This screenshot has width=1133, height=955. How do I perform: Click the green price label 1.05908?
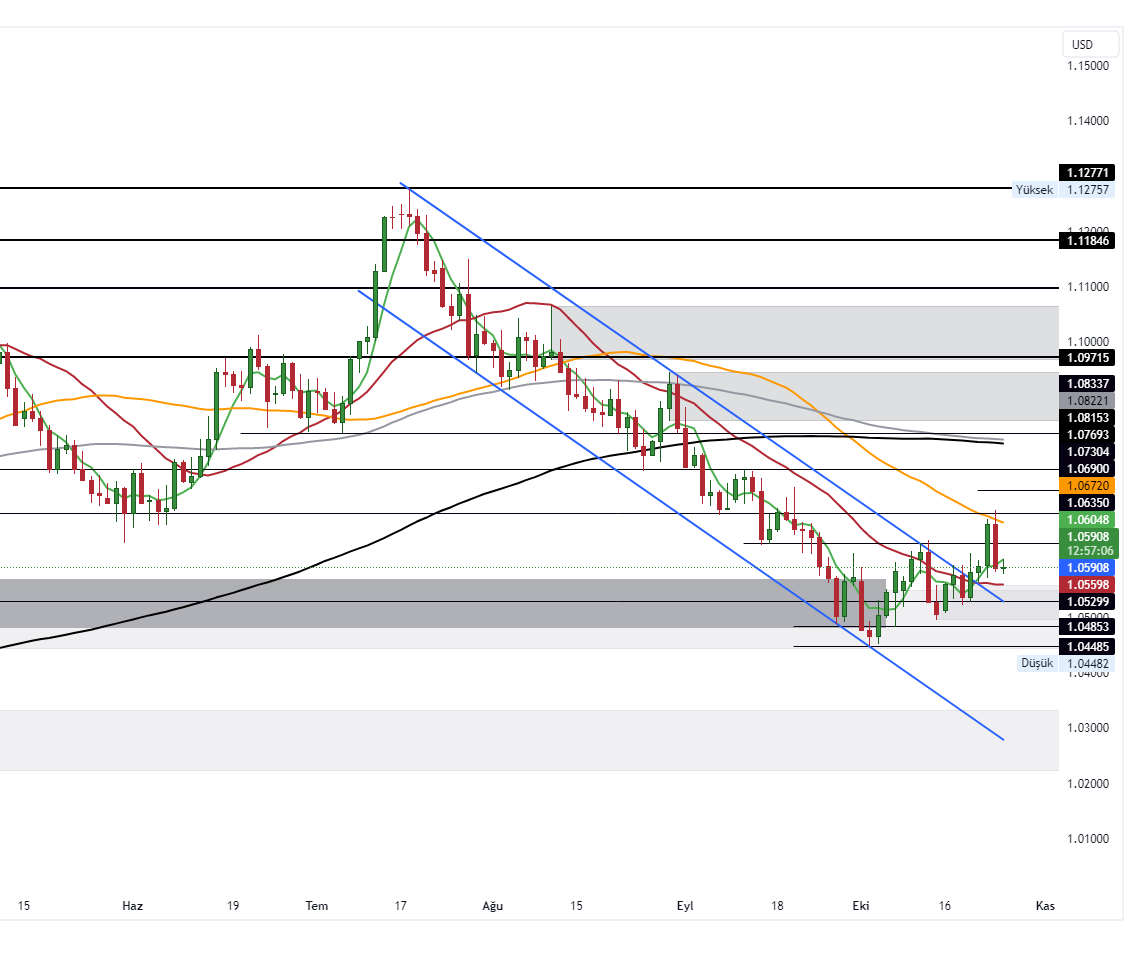(x=1089, y=536)
